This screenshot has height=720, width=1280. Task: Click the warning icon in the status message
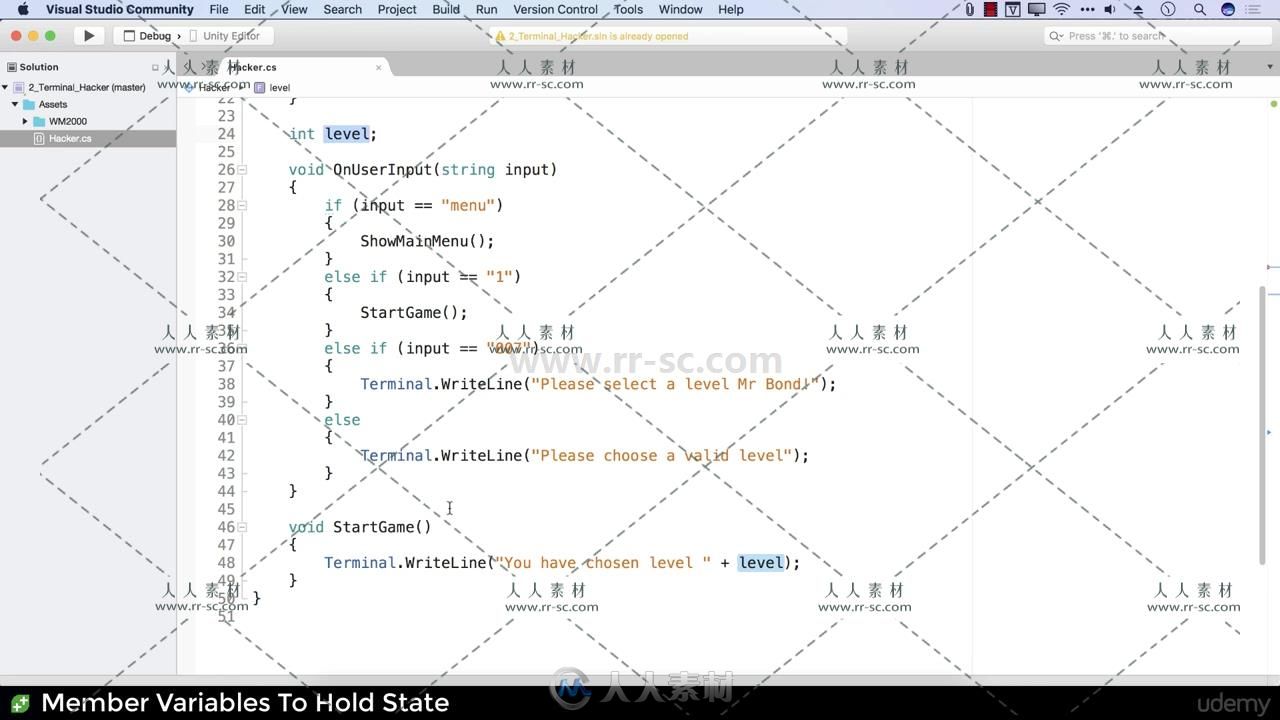click(500, 36)
